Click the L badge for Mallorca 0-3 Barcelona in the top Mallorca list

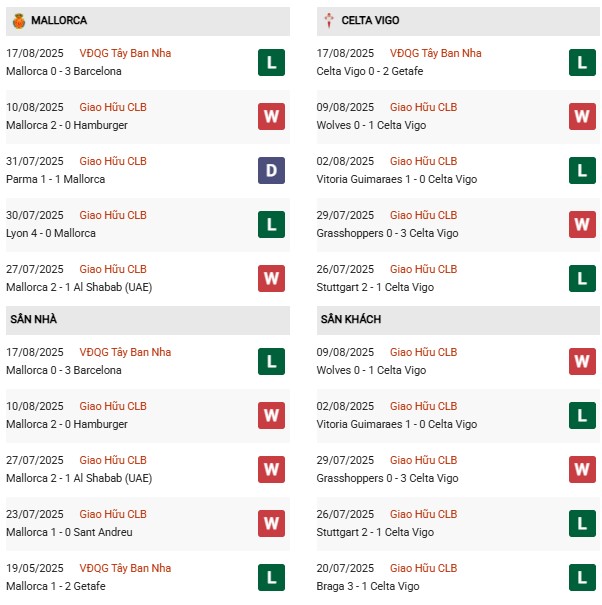271,63
